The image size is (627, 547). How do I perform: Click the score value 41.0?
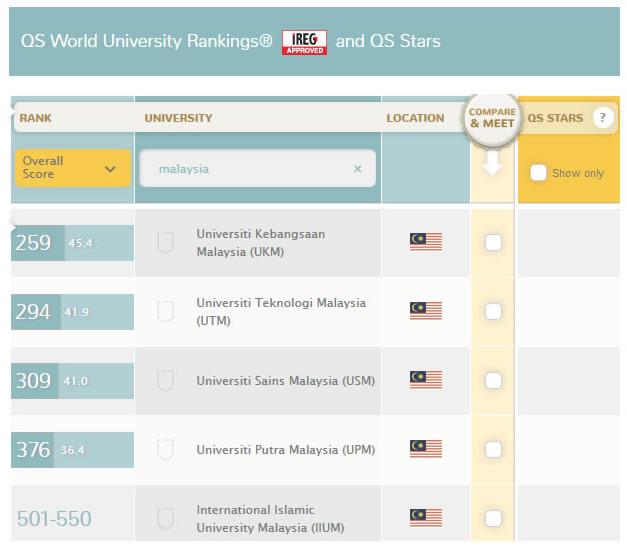point(76,381)
